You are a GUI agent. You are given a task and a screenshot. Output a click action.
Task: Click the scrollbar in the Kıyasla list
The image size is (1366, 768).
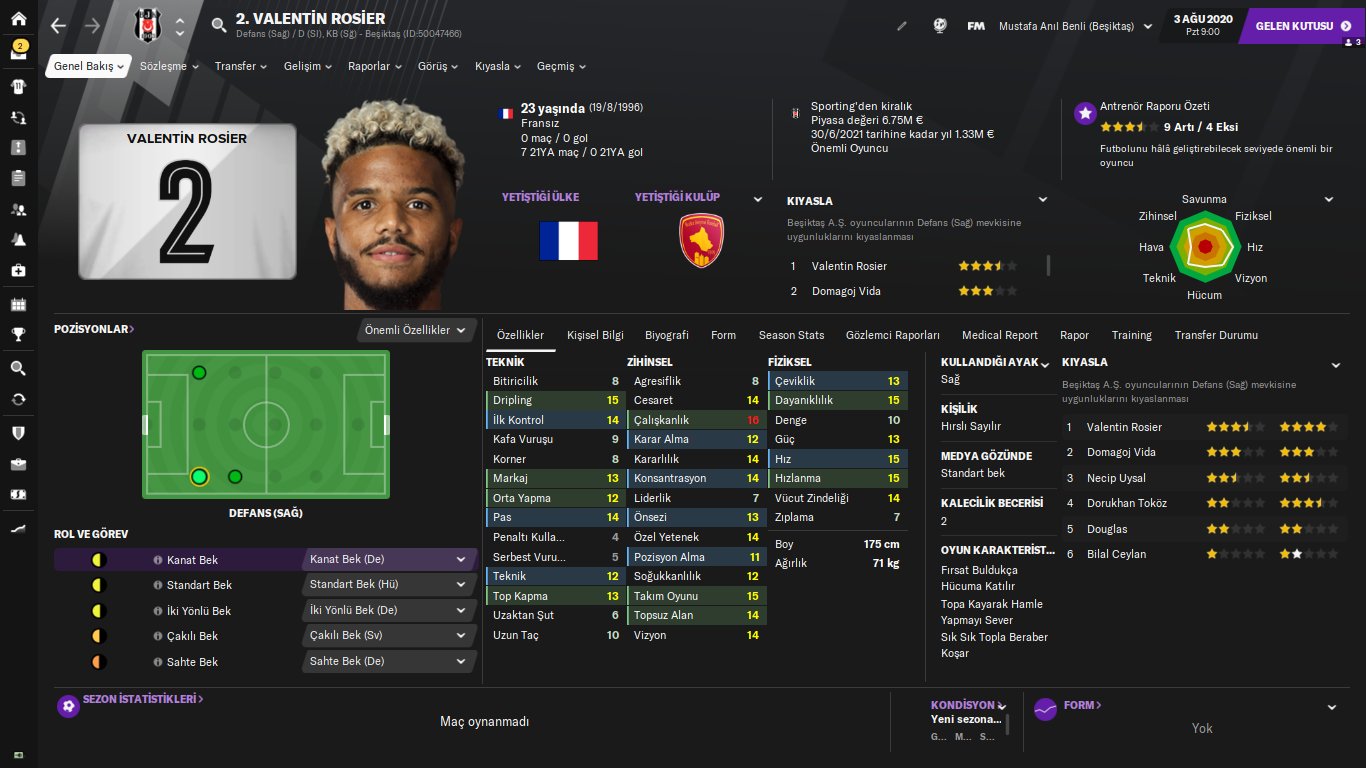point(1048,264)
